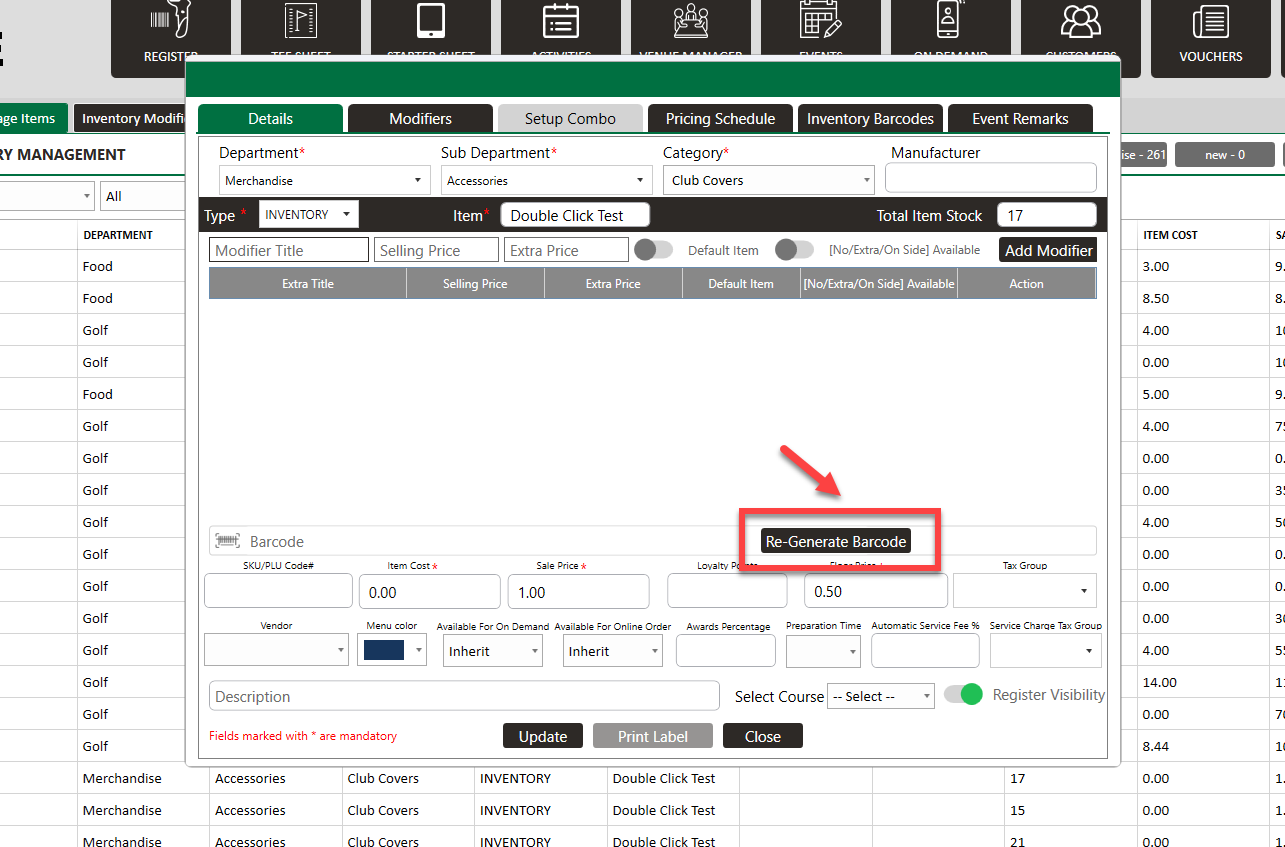Click the Re-Generate Barcode button
The height and width of the screenshot is (847, 1285).
(836, 542)
